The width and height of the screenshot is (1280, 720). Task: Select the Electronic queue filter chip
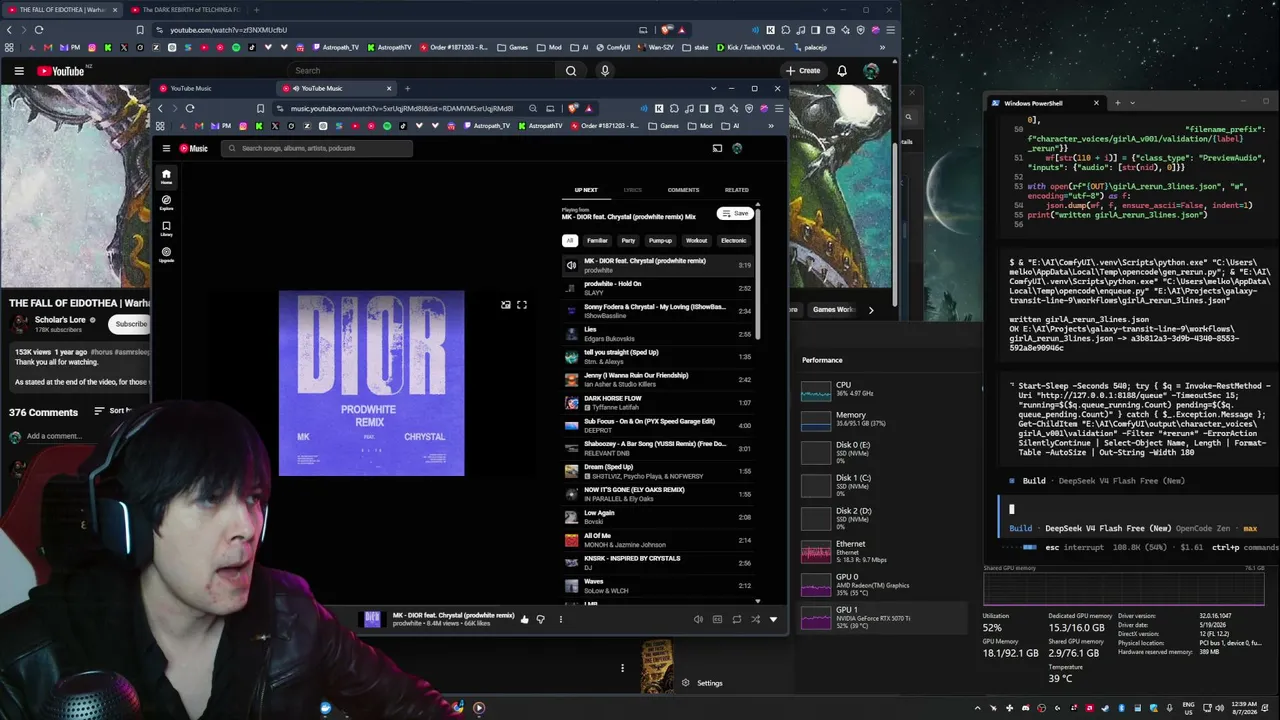(734, 241)
